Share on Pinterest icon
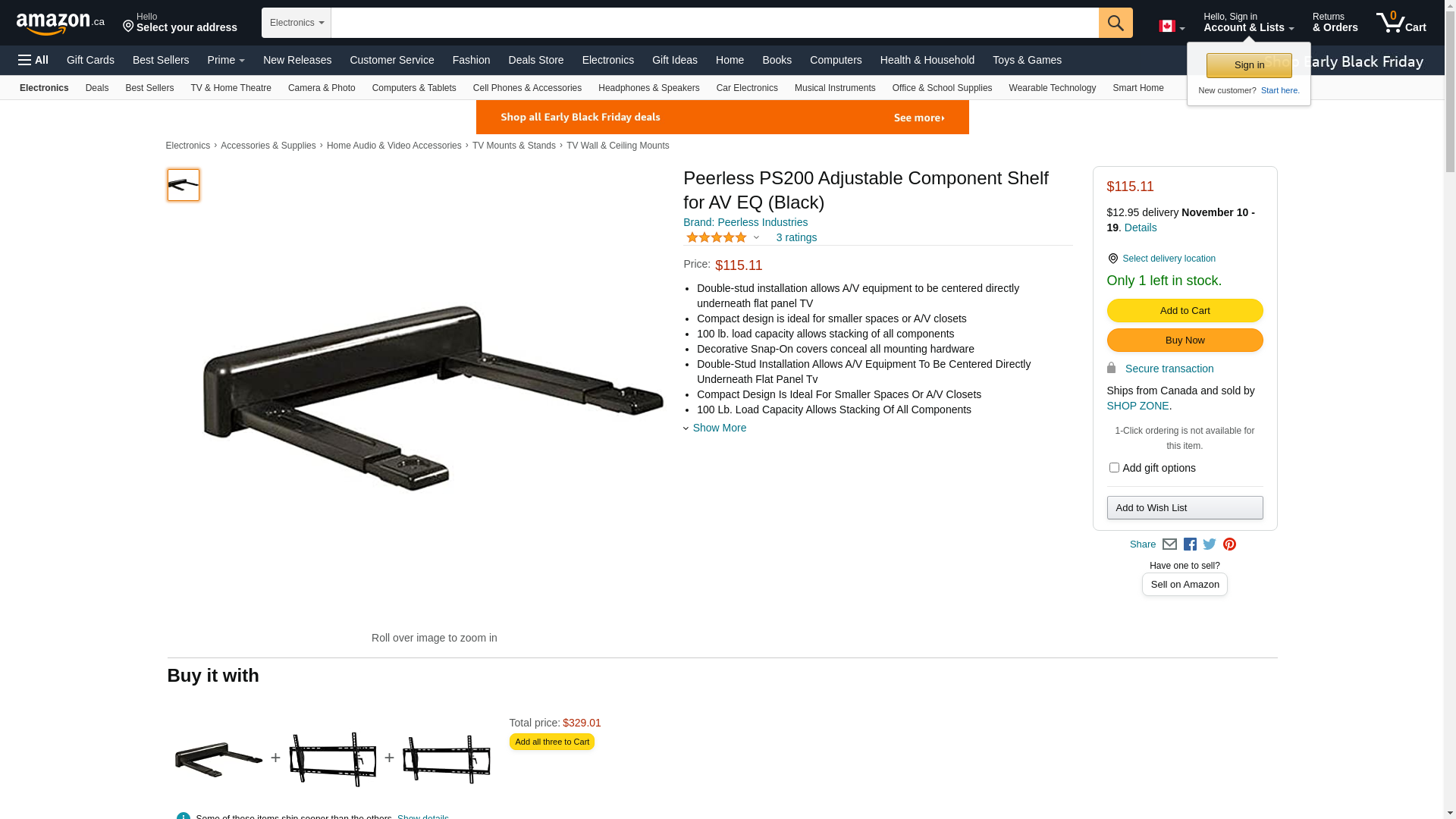This screenshot has height=819, width=1456. pyautogui.click(x=1229, y=544)
